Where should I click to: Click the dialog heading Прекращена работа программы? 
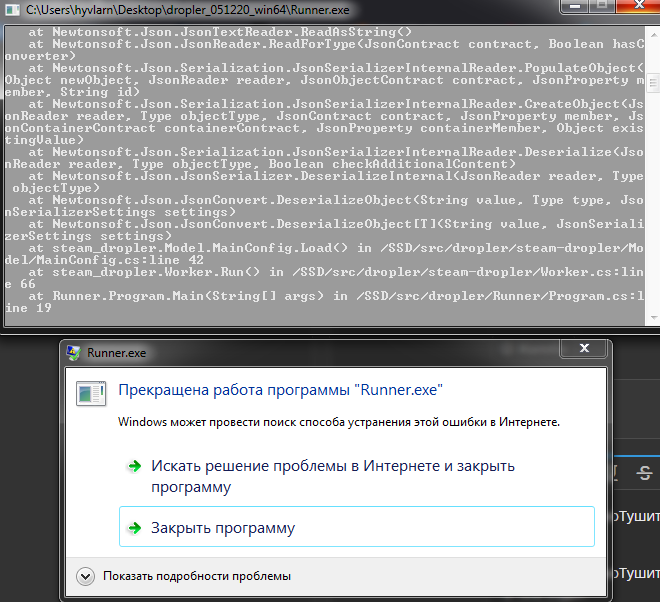tap(280, 390)
